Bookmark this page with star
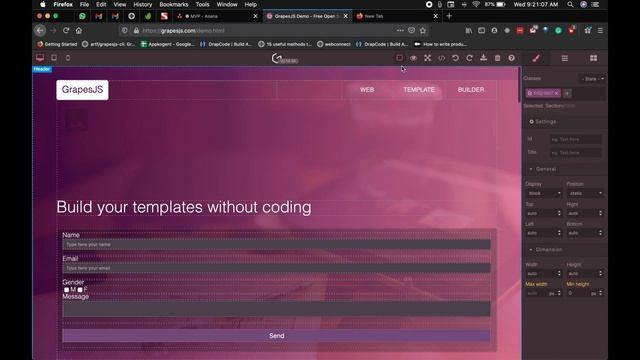 423,30
